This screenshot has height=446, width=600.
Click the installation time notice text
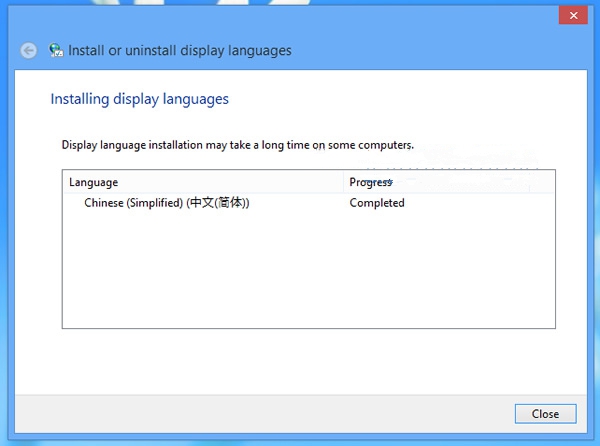coord(237,145)
